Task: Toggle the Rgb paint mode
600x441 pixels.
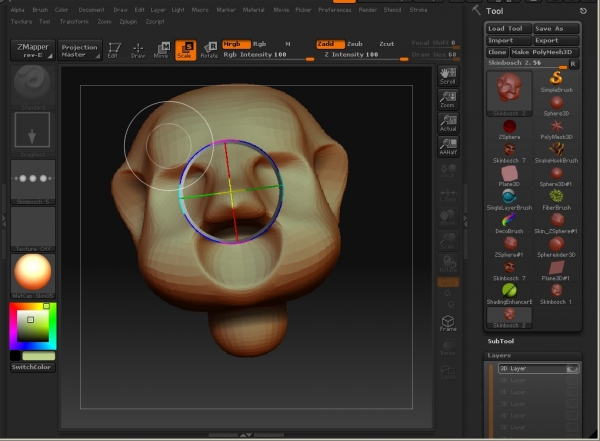Action: pyautogui.click(x=259, y=44)
